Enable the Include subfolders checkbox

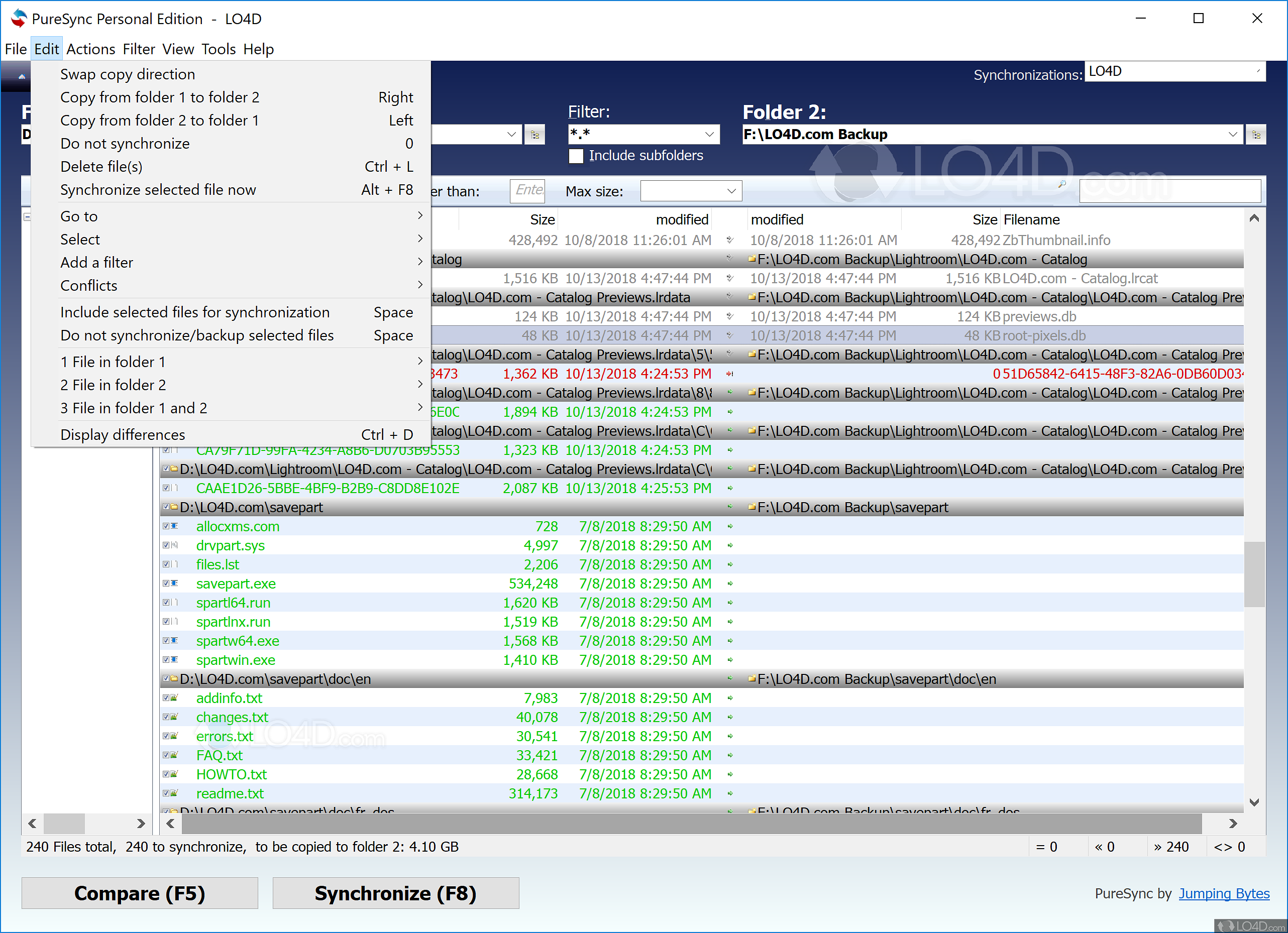click(x=576, y=156)
